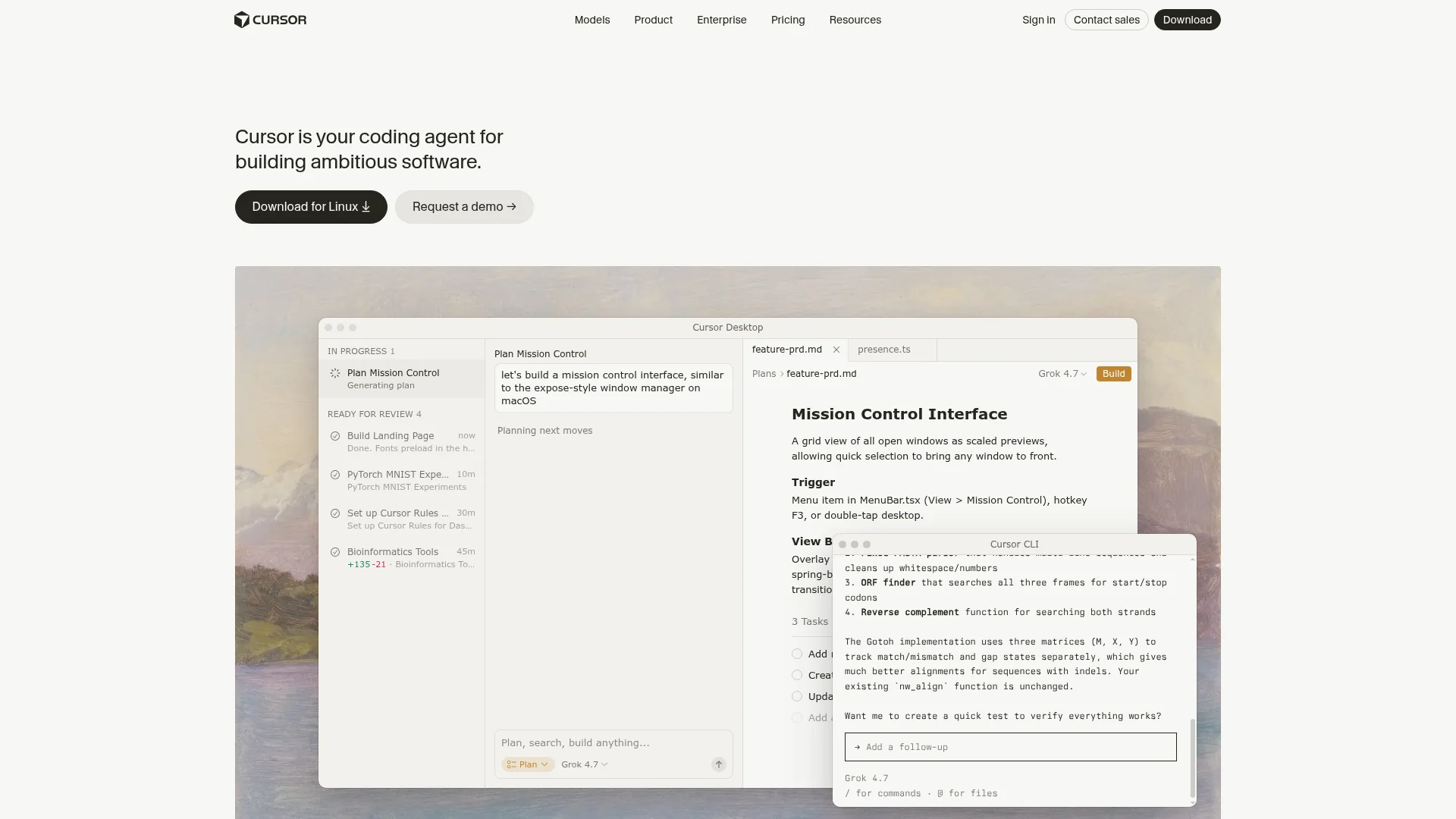Click Request a demo button
This screenshot has width=1456, height=819.
pyautogui.click(x=464, y=207)
